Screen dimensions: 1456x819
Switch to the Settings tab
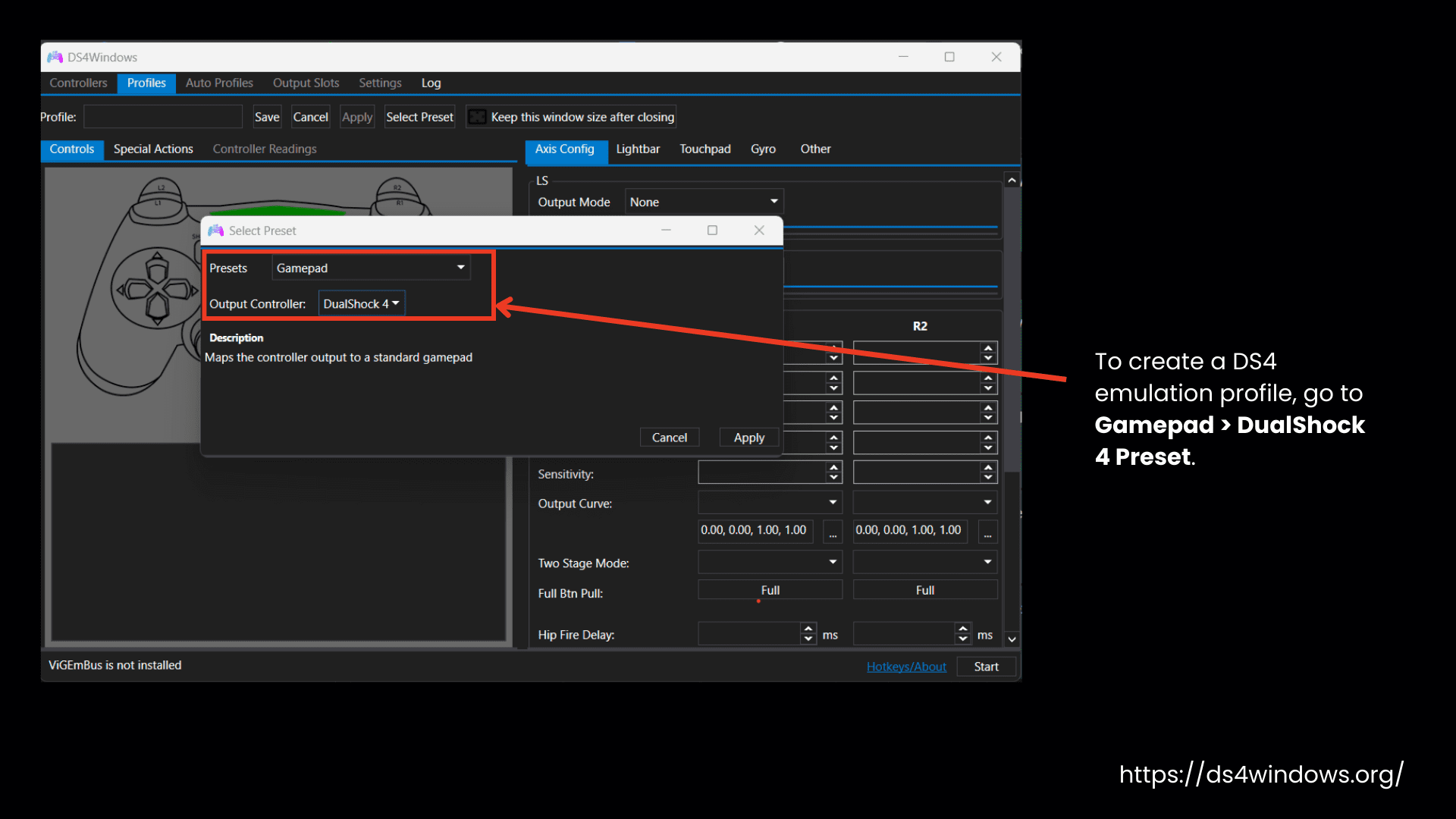pyautogui.click(x=380, y=83)
